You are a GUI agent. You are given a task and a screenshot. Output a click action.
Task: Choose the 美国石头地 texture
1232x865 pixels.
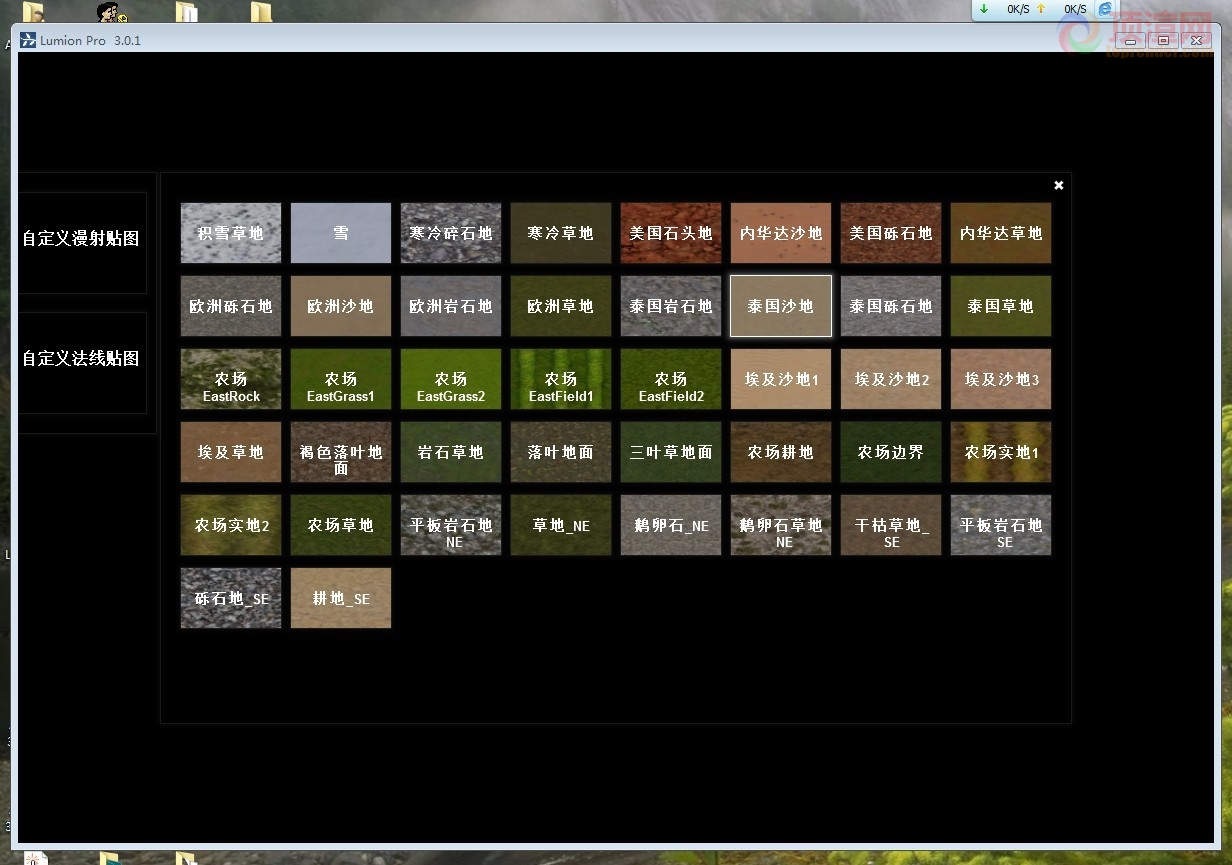671,233
